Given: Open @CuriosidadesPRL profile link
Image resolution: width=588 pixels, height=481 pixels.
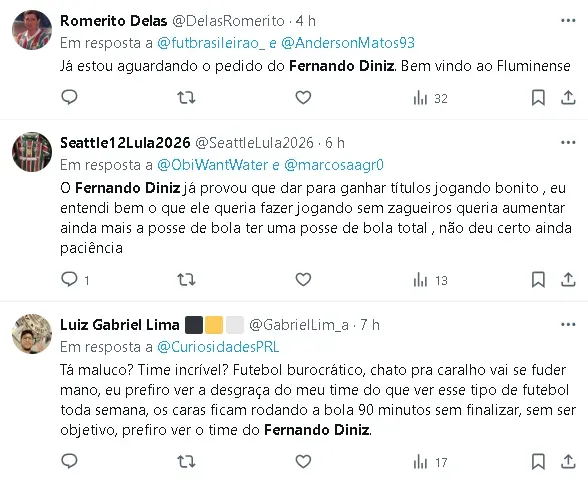Looking at the screenshot, I should click(x=218, y=347).
